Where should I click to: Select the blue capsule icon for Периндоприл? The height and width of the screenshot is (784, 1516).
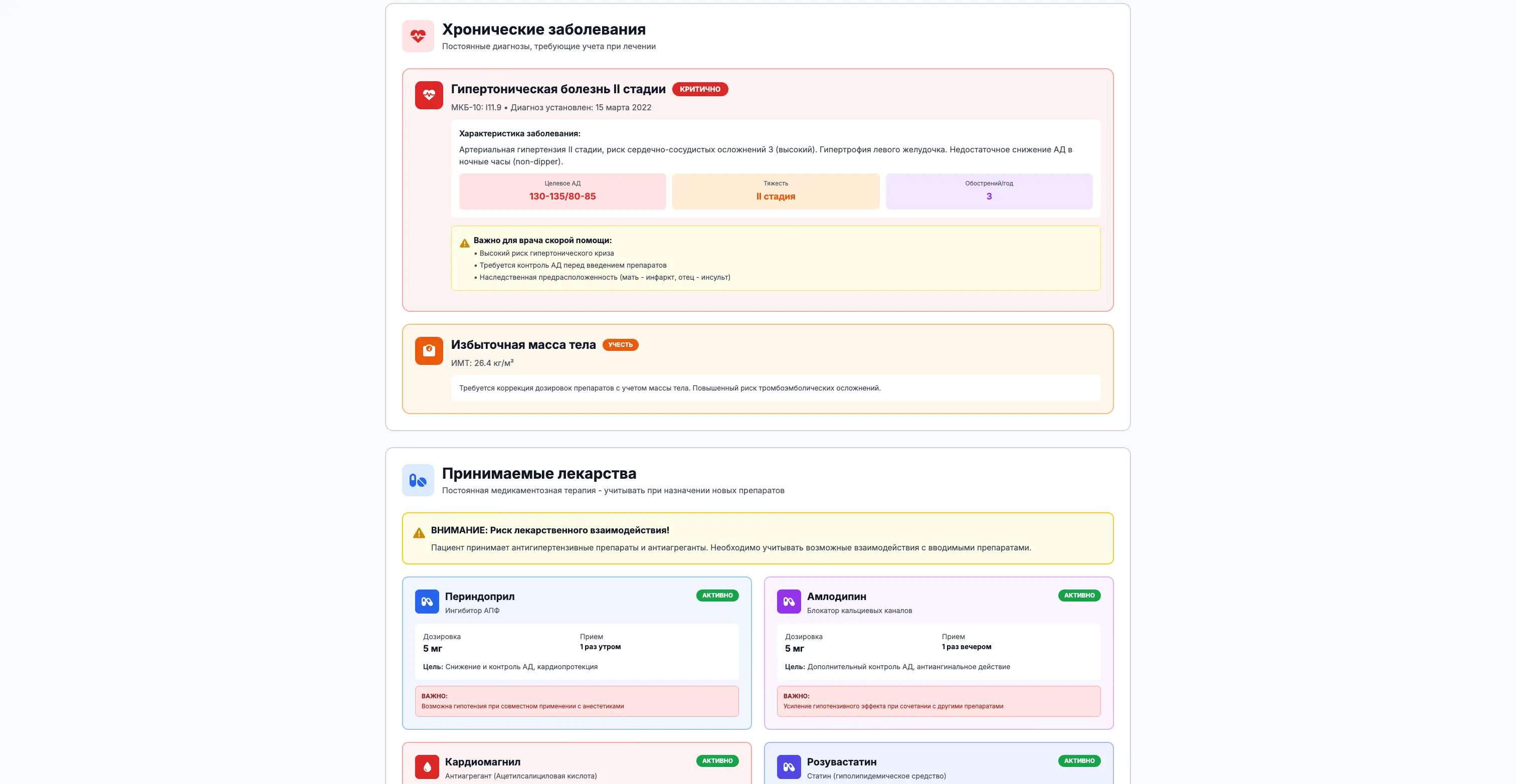pos(428,602)
